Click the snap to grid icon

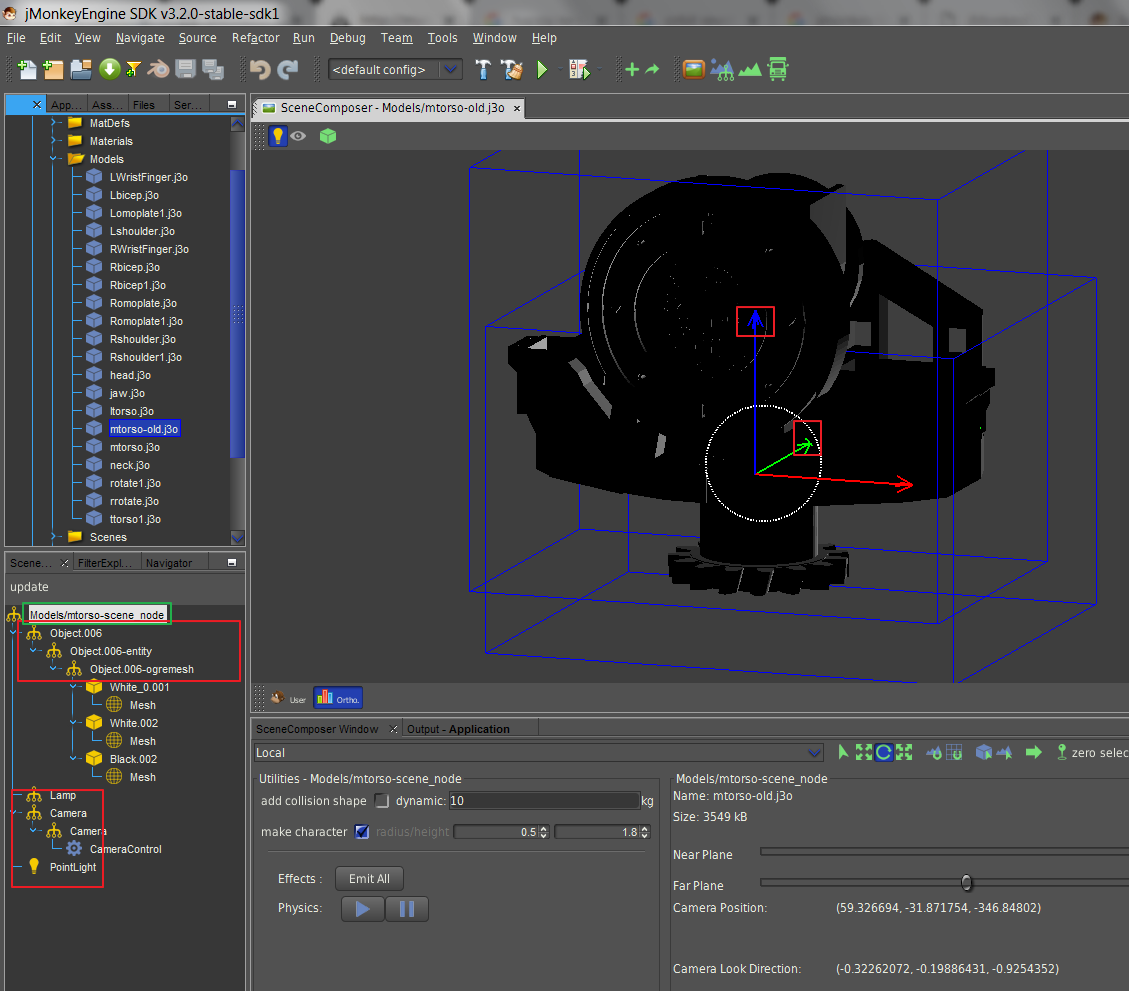[x=954, y=752]
